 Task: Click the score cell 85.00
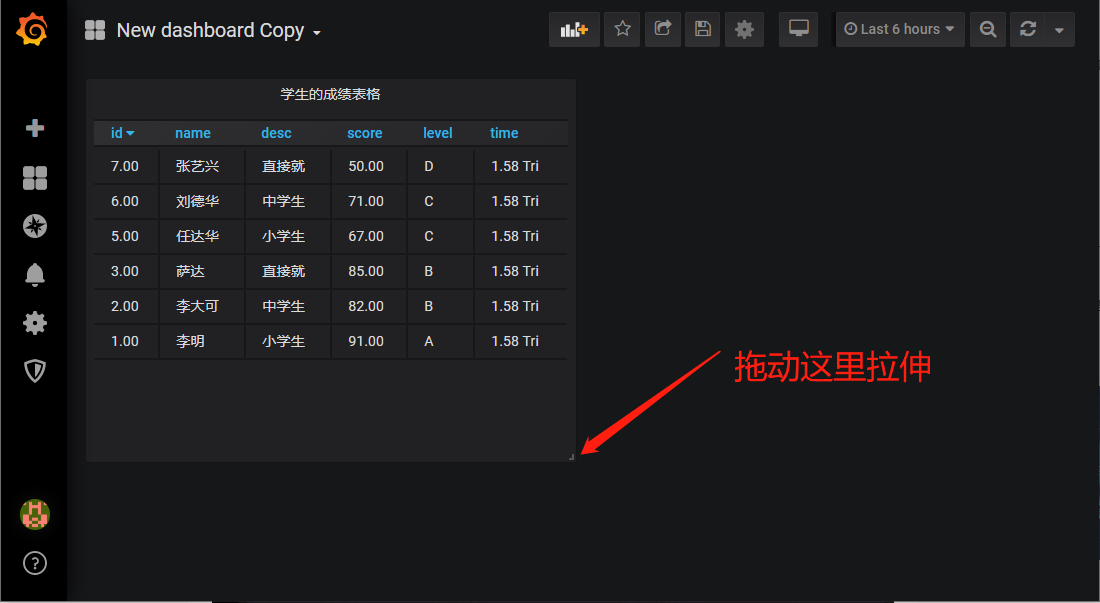369,271
